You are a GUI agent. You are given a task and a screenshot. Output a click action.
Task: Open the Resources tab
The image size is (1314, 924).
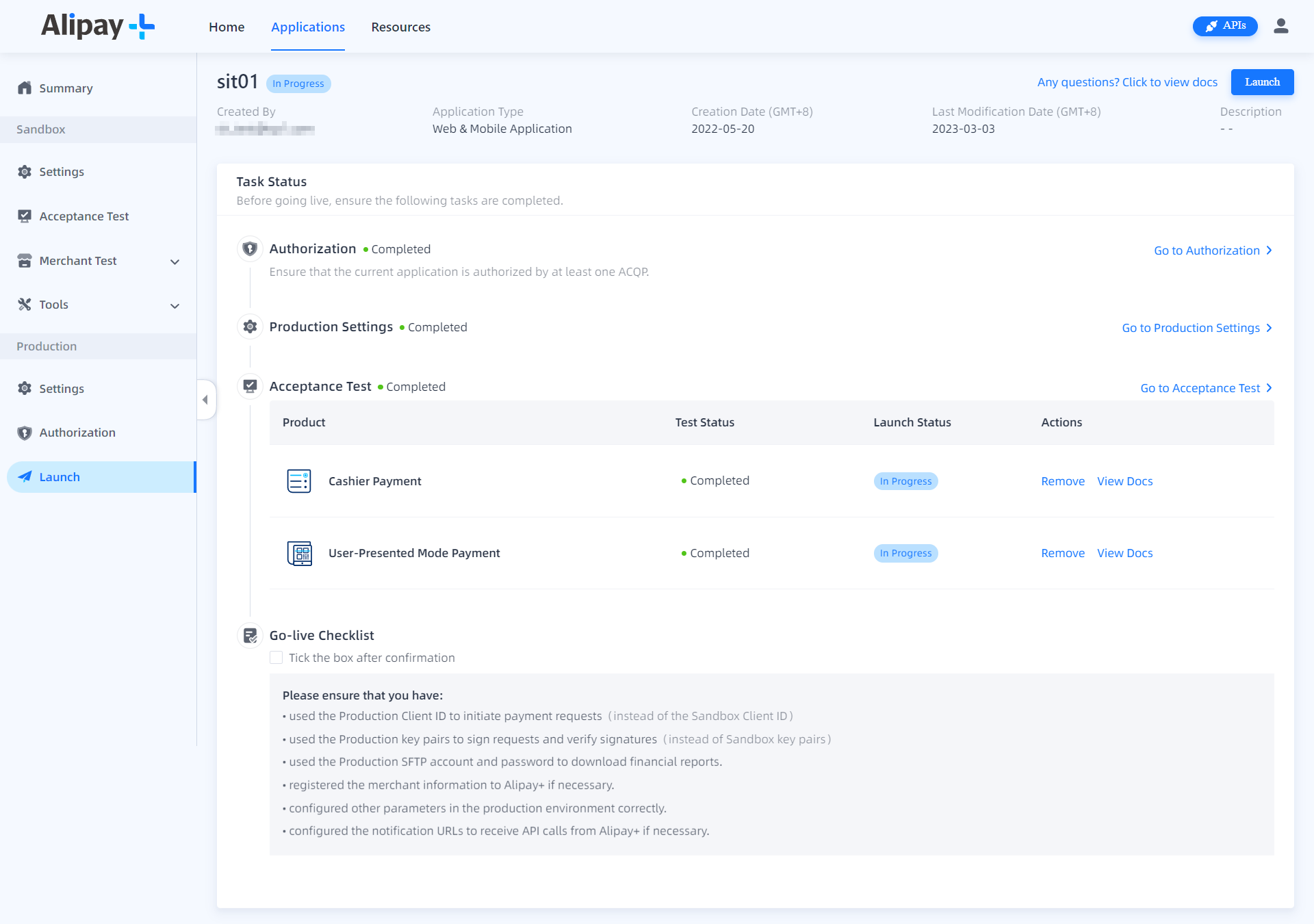click(x=400, y=27)
